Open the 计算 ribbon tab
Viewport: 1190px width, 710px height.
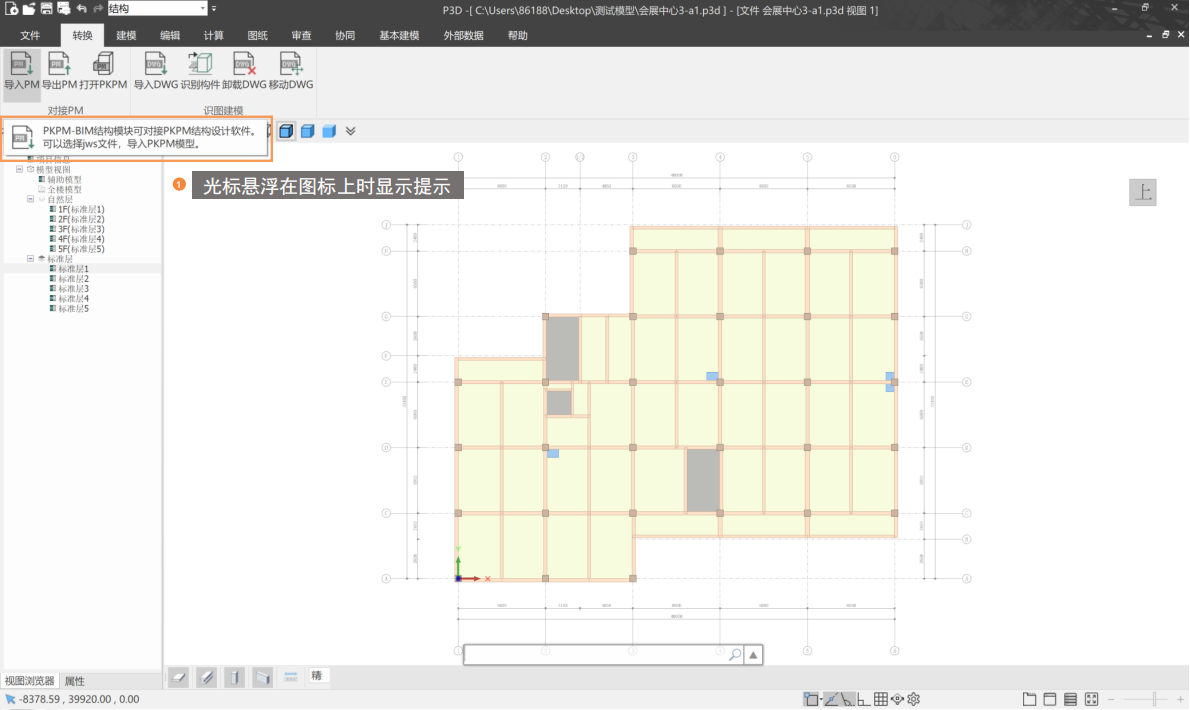pos(213,35)
